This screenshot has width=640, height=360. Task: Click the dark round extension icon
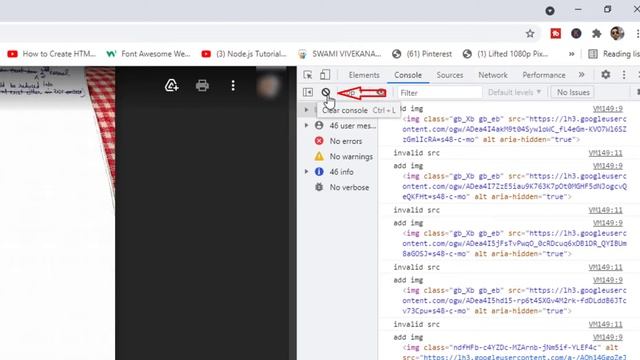576,33
